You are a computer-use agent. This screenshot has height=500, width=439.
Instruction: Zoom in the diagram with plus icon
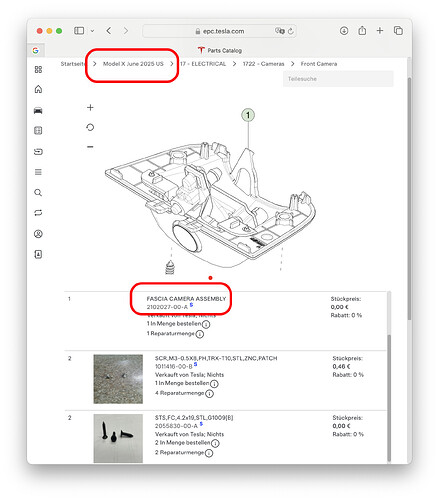90,107
